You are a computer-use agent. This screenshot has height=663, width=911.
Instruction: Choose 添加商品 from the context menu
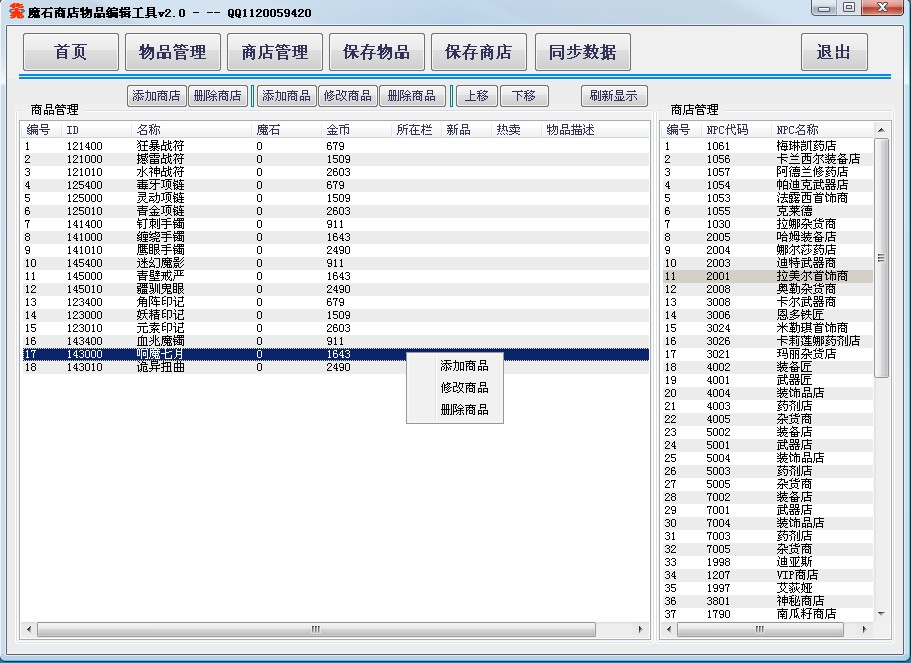click(464, 366)
